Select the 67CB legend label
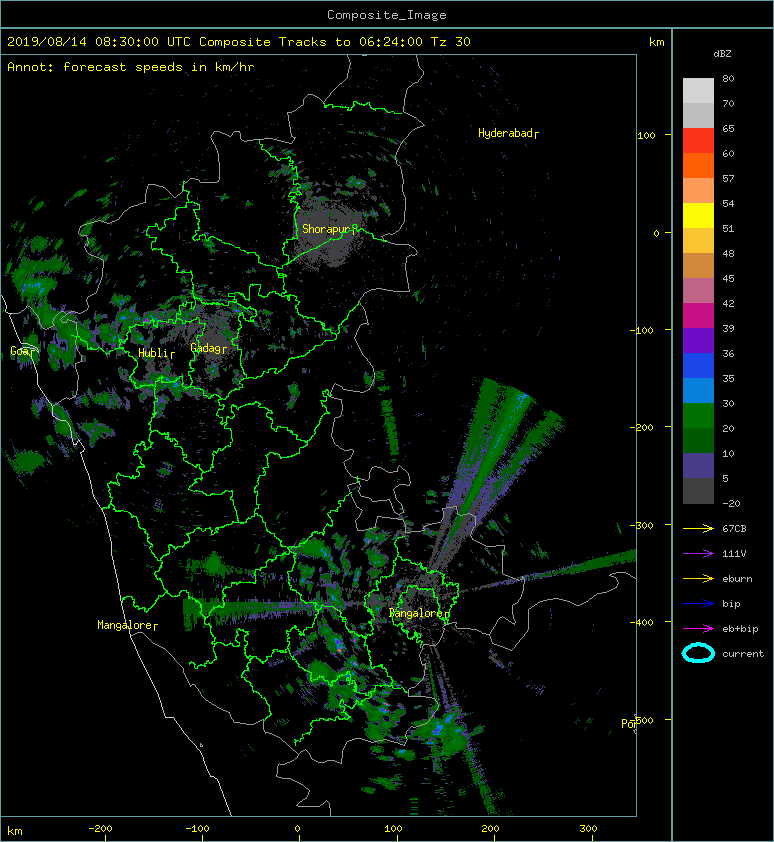The image size is (774, 842). tap(734, 529)
